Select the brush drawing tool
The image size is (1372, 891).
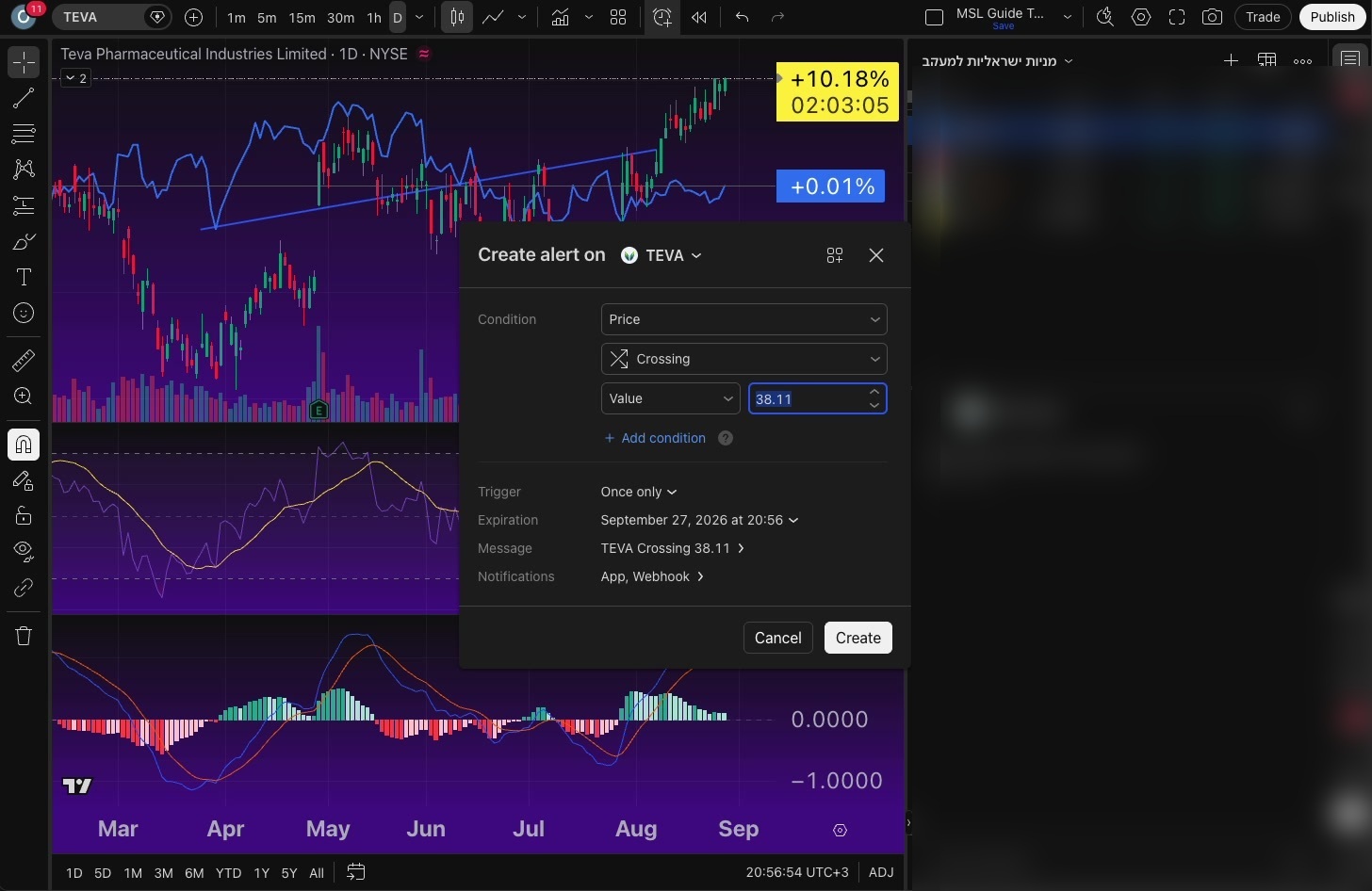24,241
